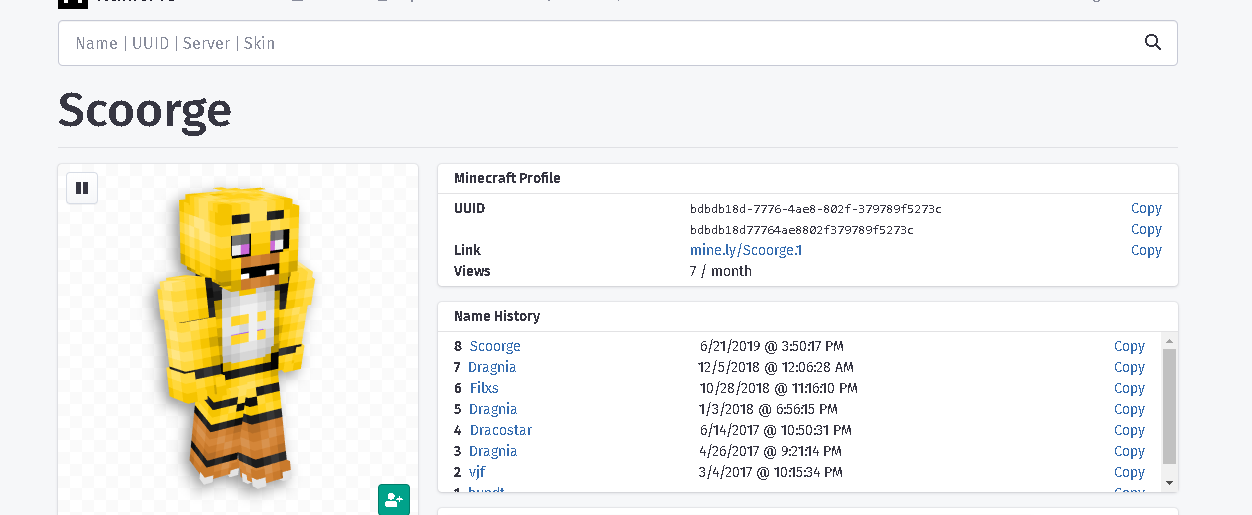Open the Scoorge name history entry
This screenshot has width=1252, height=515.
coord(495,346)
